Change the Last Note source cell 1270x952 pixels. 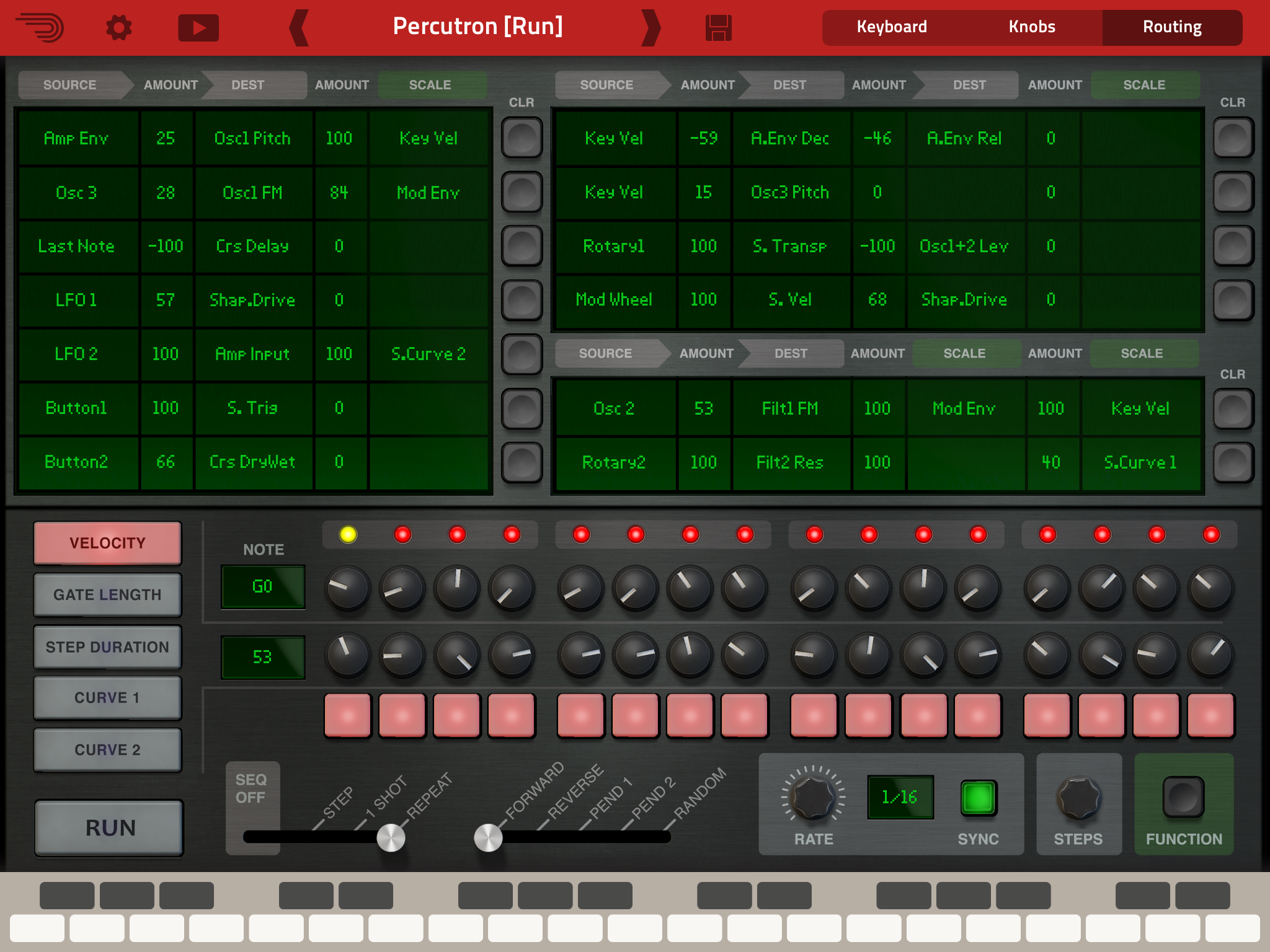78,246
